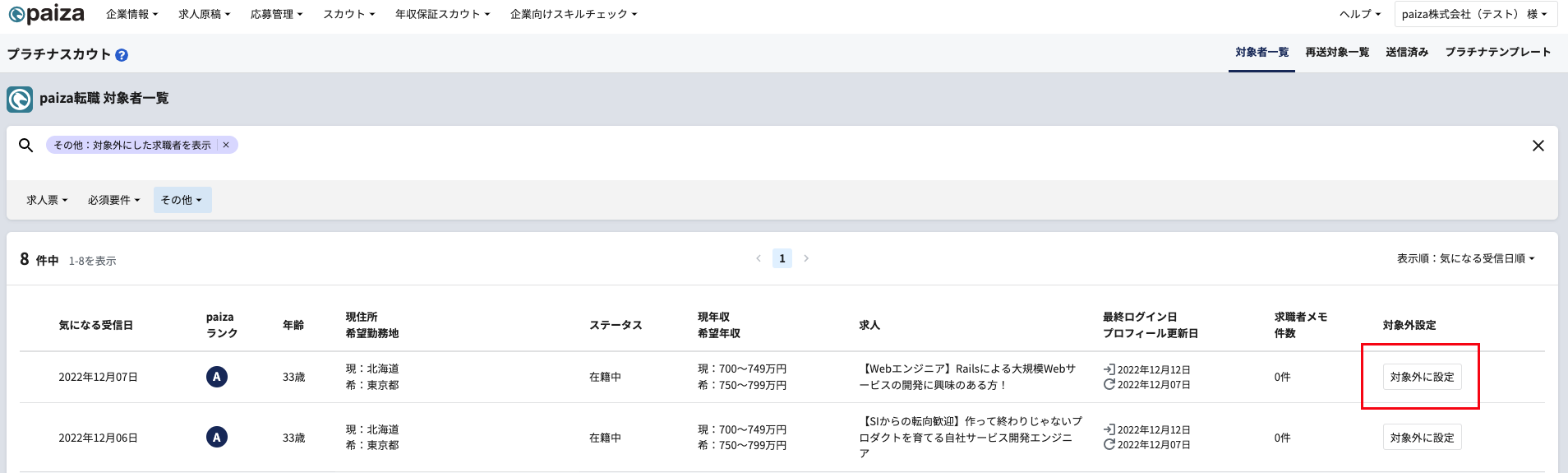Viewport: 1568px width, 473px height.
Task: Open the 年収保証スカウト menu
Action: point(443,14)
